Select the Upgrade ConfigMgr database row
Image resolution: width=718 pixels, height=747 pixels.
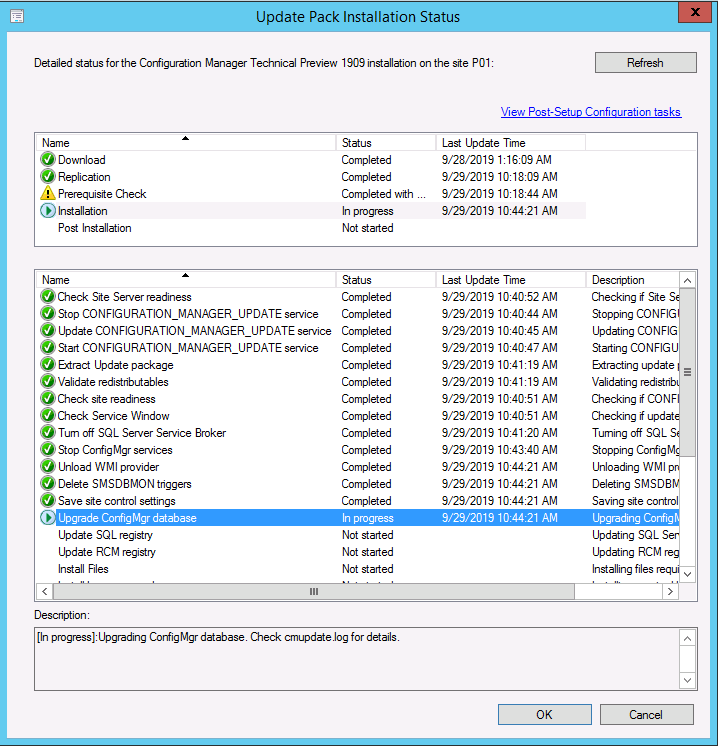358,518
